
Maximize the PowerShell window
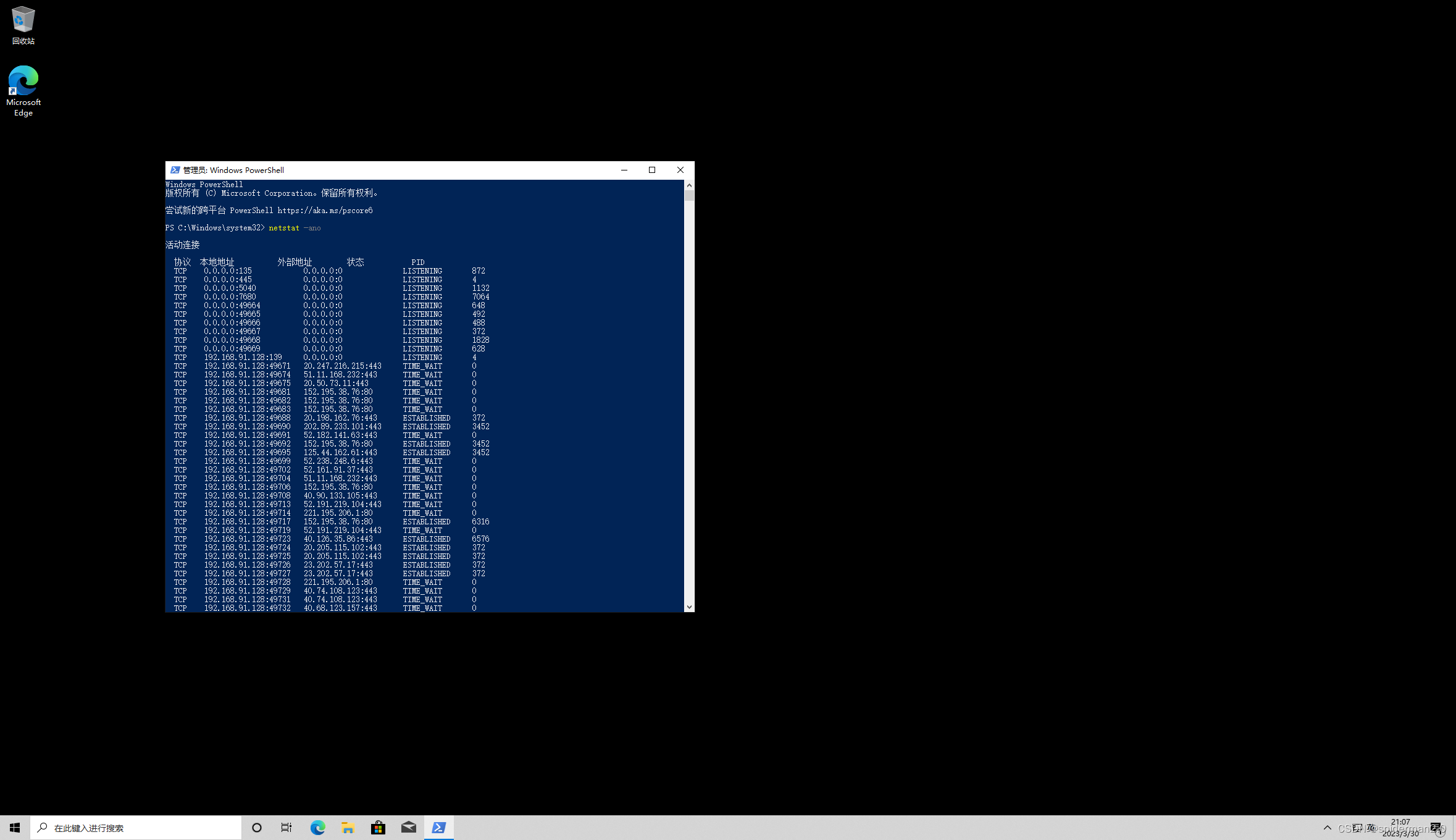[x=651, y=170]
